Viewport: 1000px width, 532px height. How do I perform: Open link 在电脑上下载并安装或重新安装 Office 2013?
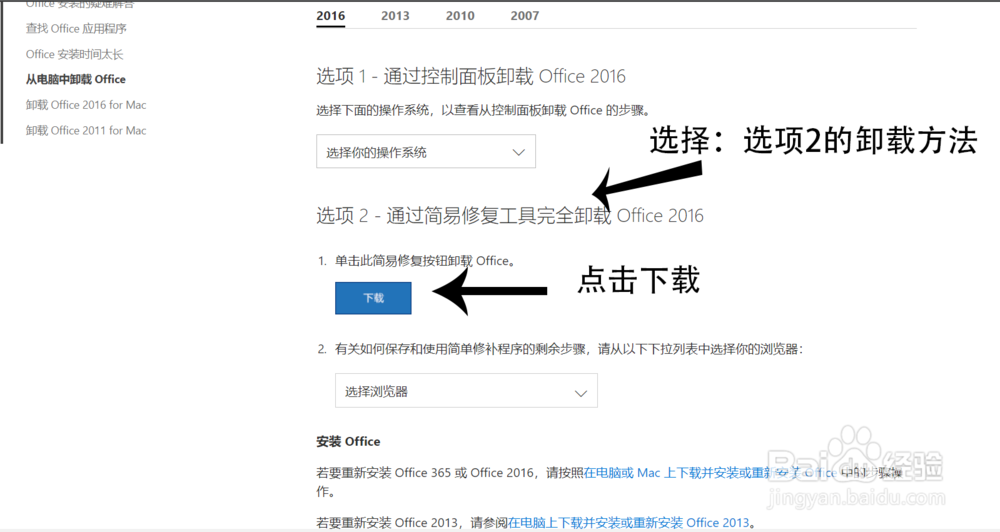[629, 523]
